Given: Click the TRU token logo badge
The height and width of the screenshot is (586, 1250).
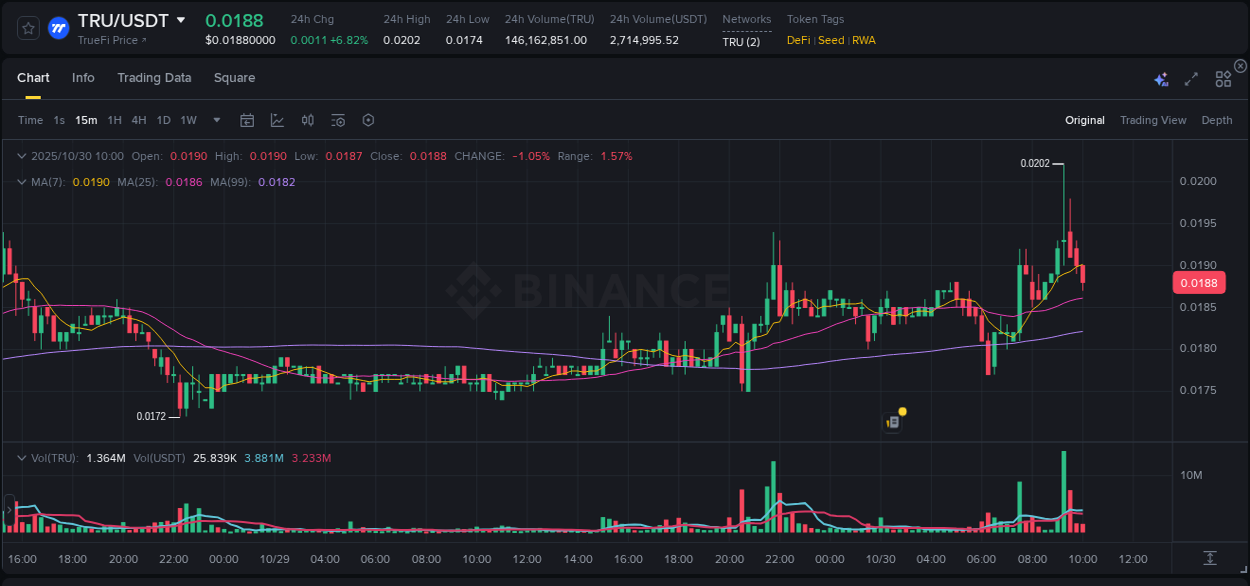Looking at the screenshot, I should [x=58, y=28].
